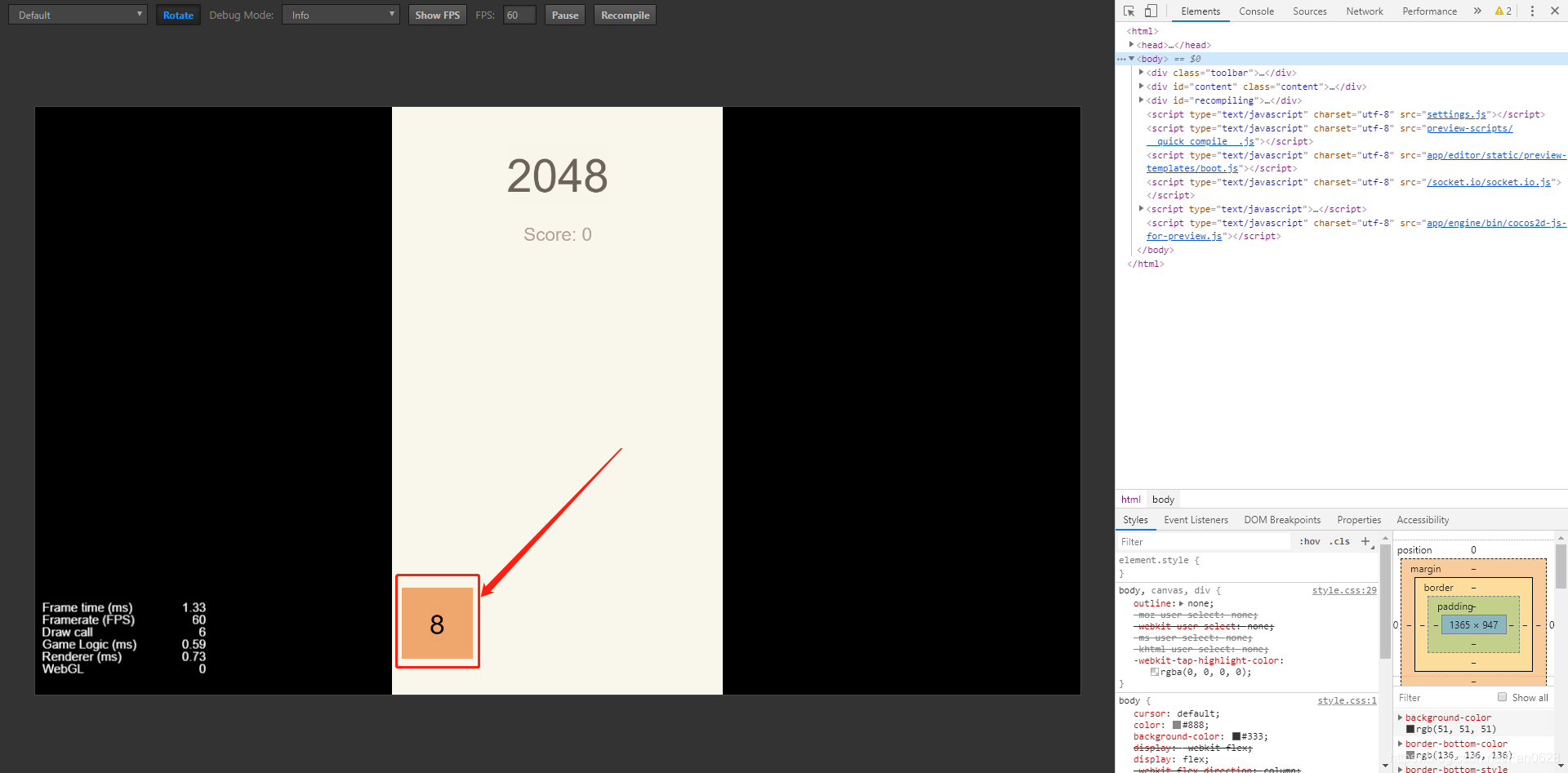
Task: Open the socket.io.js script link
Action: coord(1489,182)
